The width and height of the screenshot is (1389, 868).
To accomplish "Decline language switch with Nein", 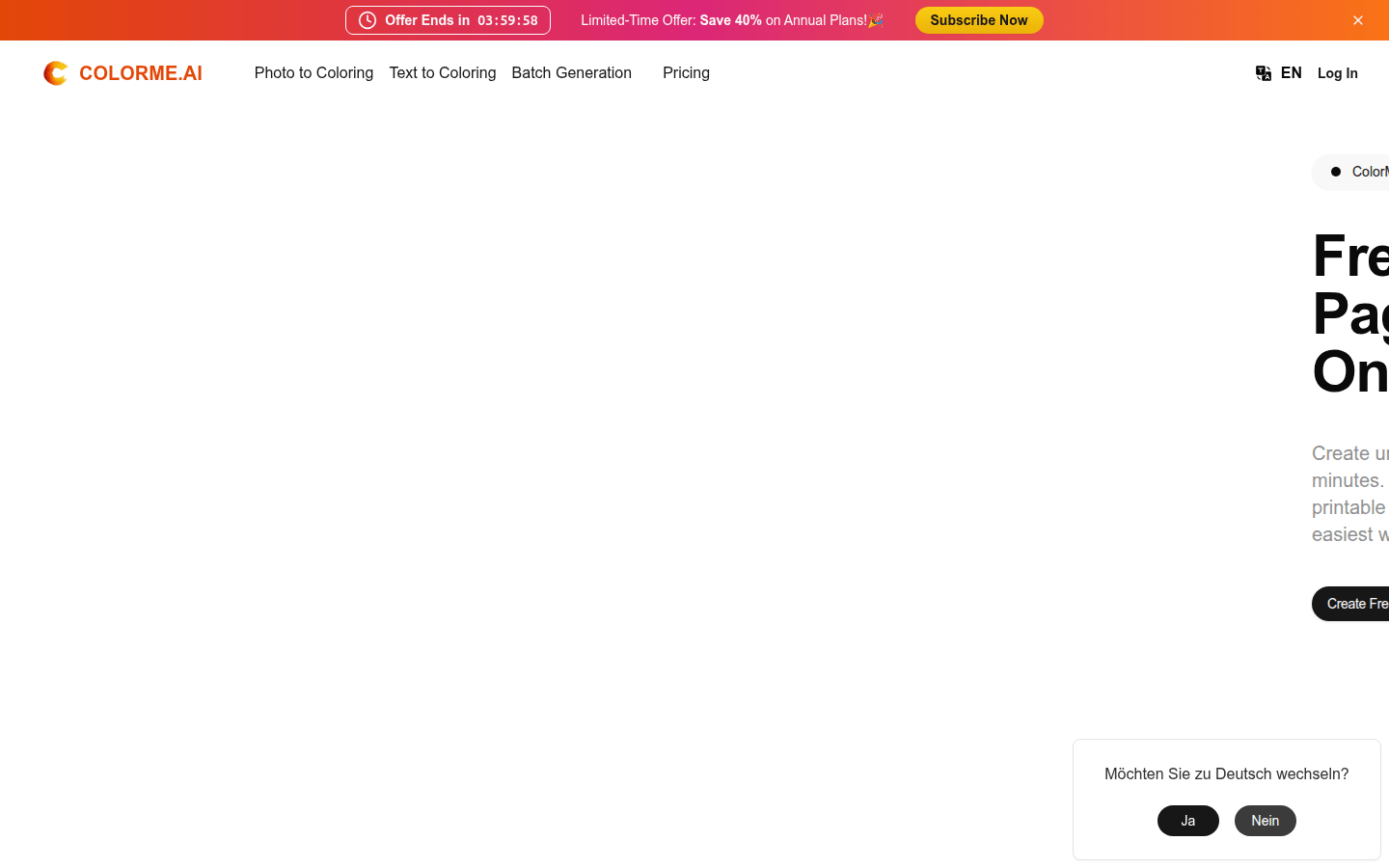I will [x=1265, y=821].
